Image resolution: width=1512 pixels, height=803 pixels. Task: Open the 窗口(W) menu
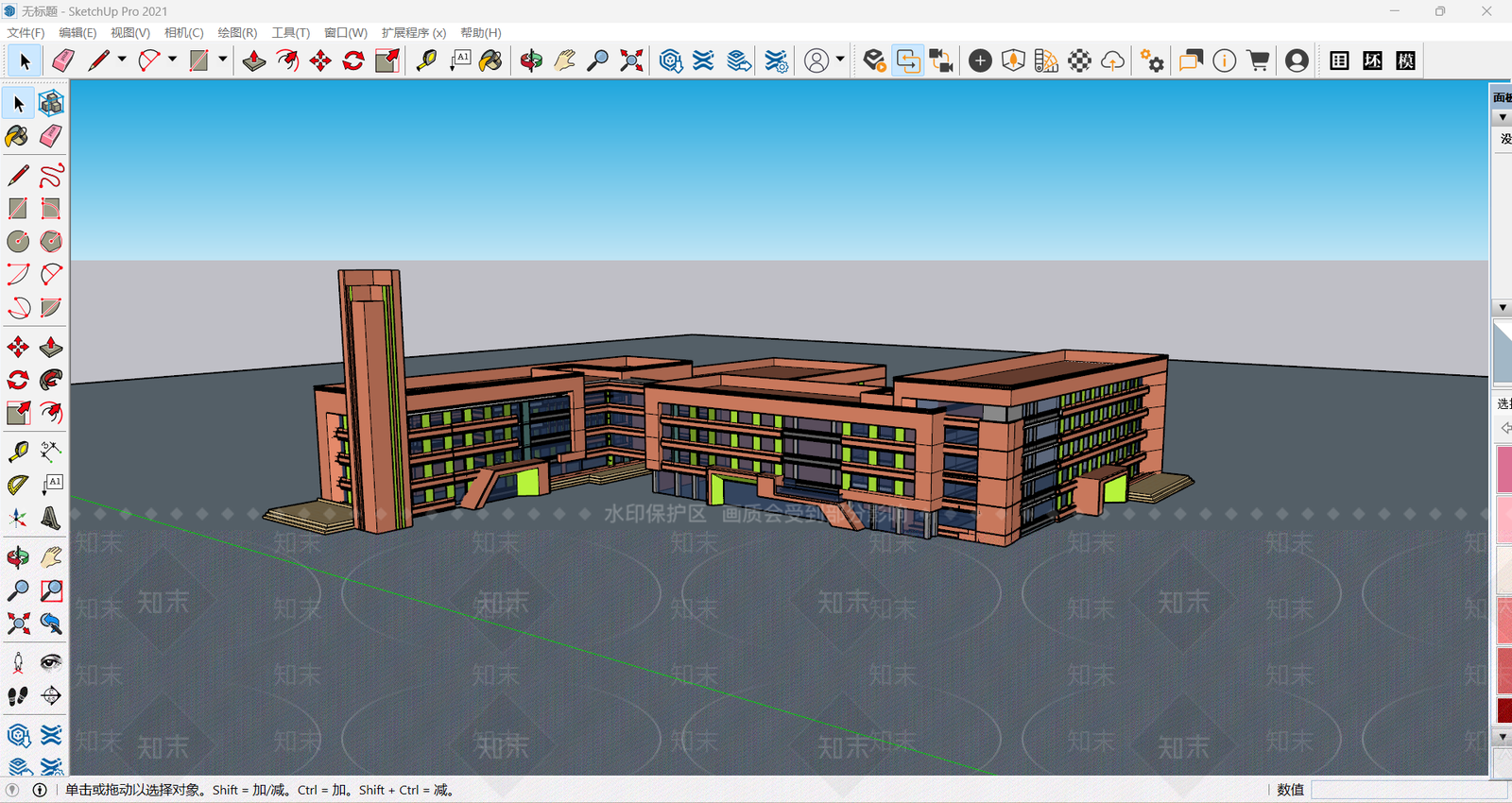click(345, 32)
